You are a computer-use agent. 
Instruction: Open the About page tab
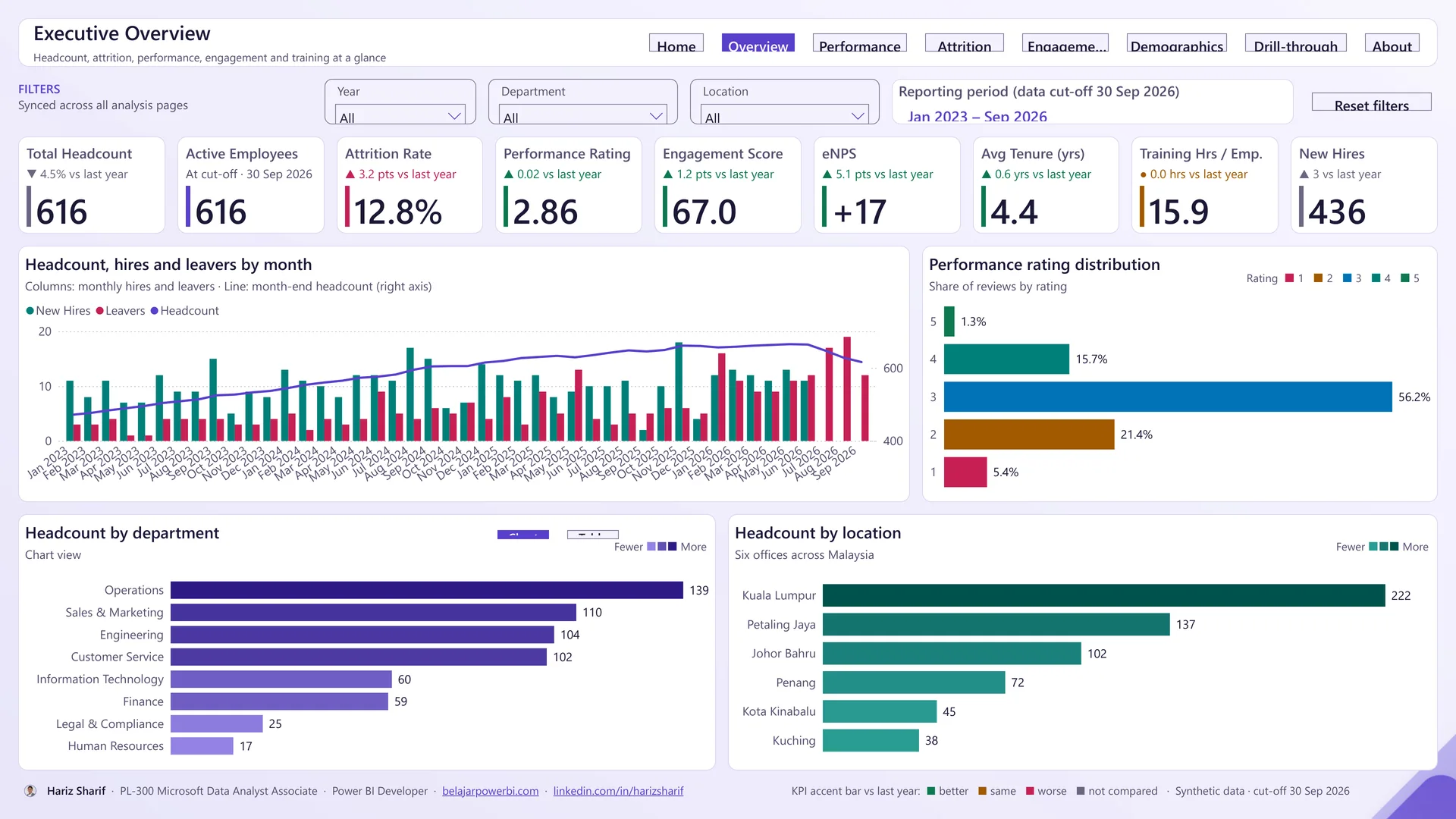tap(1392, 43)
